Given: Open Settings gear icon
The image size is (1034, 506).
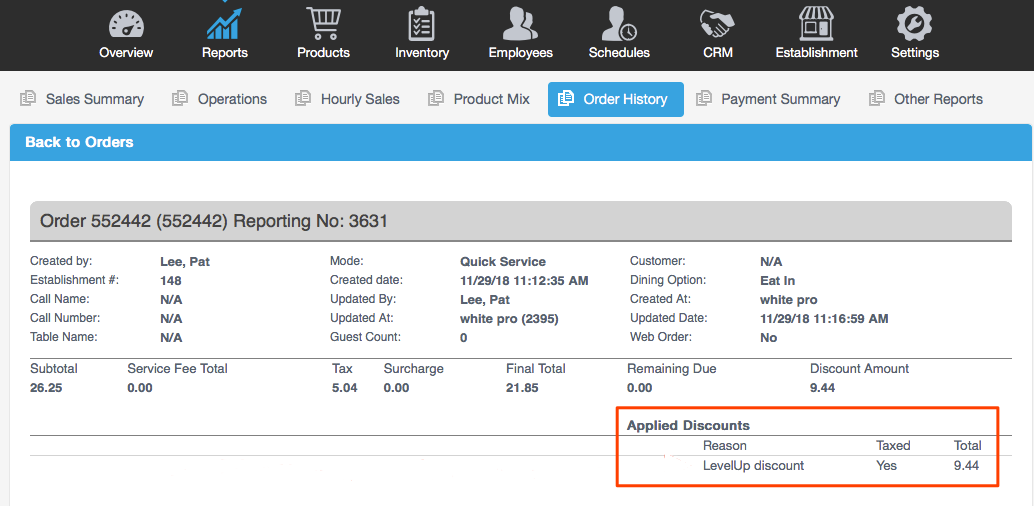Looking at the screenshot, I should pyautogui.click(x=914, y=24).
